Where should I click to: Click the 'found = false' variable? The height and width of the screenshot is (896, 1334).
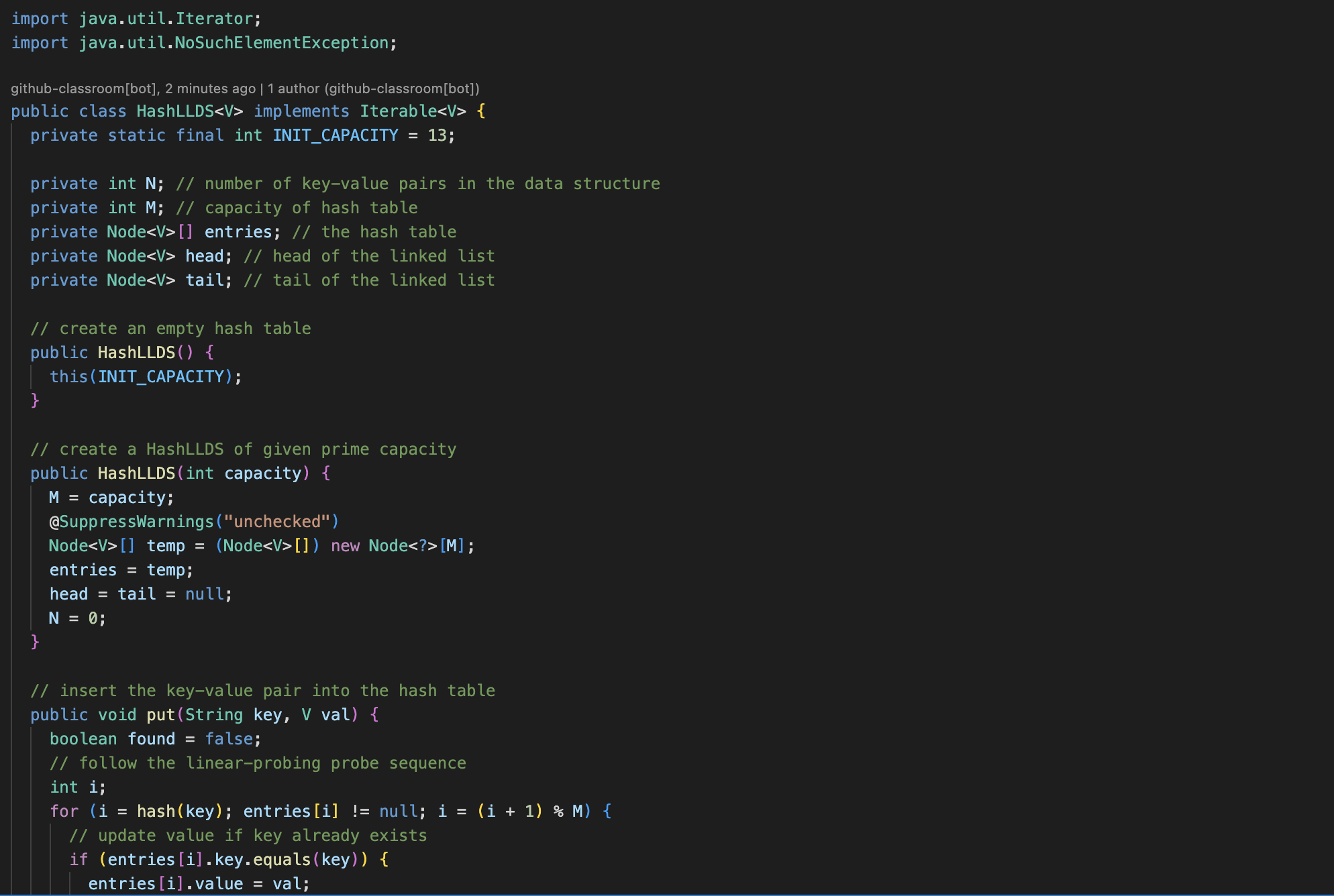(151, 739)
